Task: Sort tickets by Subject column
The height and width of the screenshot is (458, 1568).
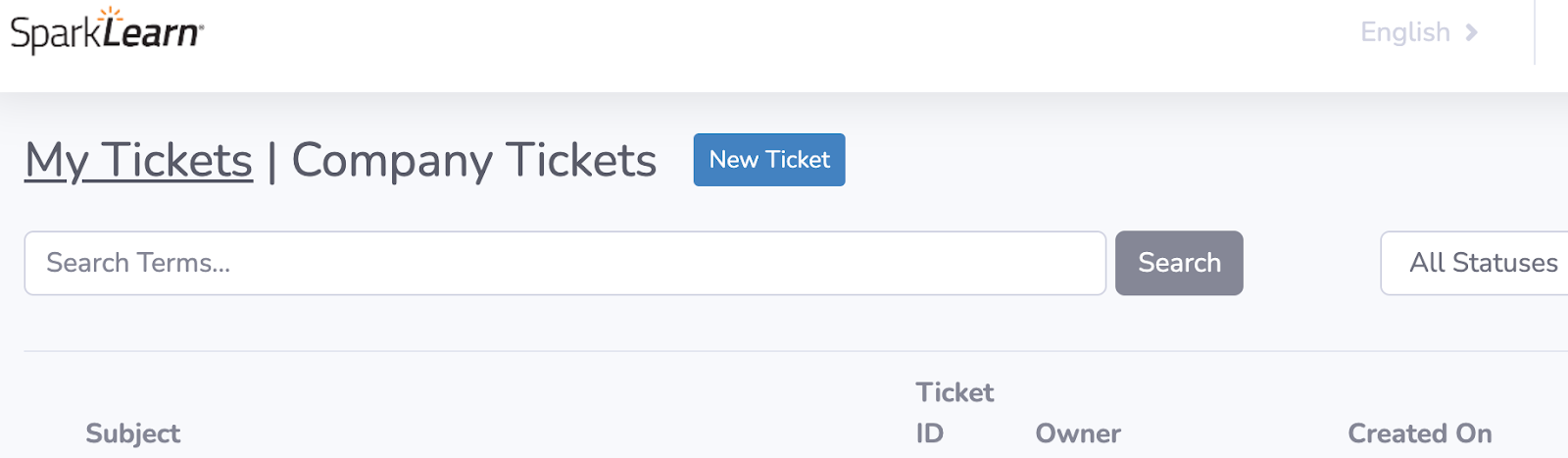Action: [x=132, y=433]
